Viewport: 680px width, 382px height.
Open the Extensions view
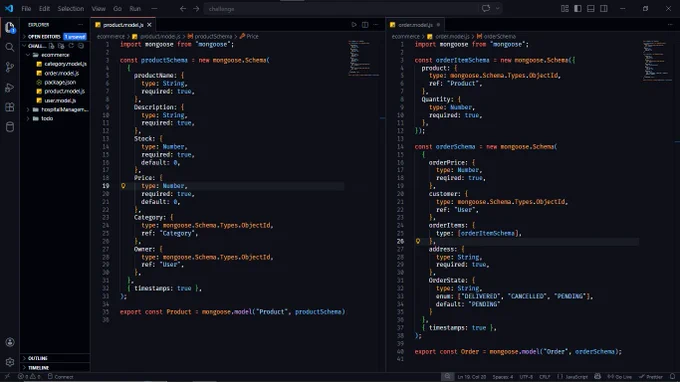10,107
